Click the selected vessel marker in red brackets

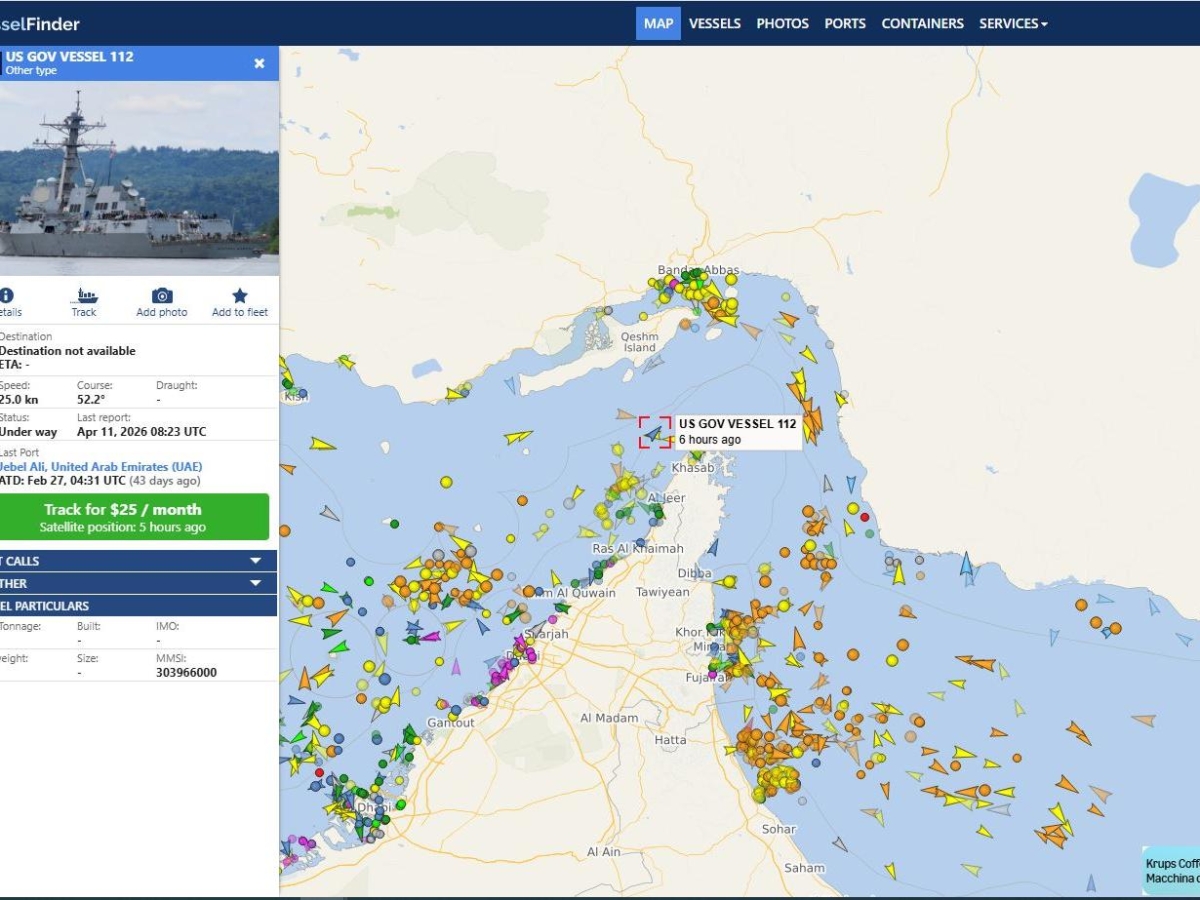click(655, 432)
